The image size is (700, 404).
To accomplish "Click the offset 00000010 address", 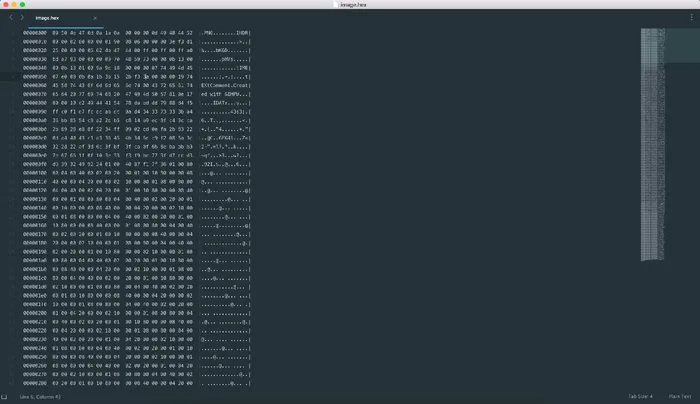I will pyautogui.click(x=35, y=42).
